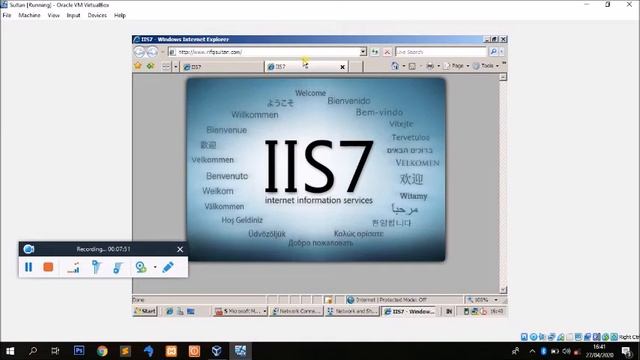Click the guest clock showing 16:40
Viewport: 640px width, 360px height.
(497, 311)
